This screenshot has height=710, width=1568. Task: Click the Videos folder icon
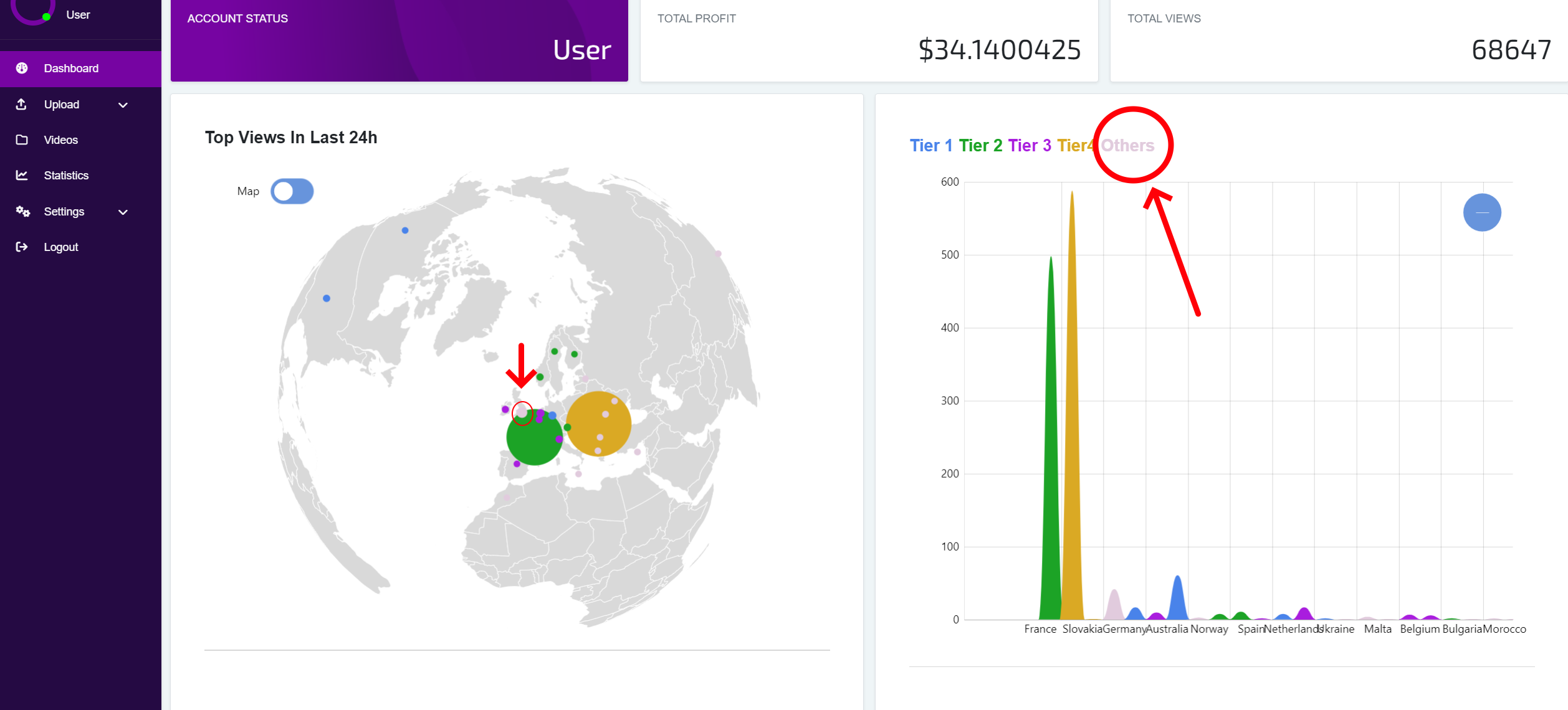(22, 140)
